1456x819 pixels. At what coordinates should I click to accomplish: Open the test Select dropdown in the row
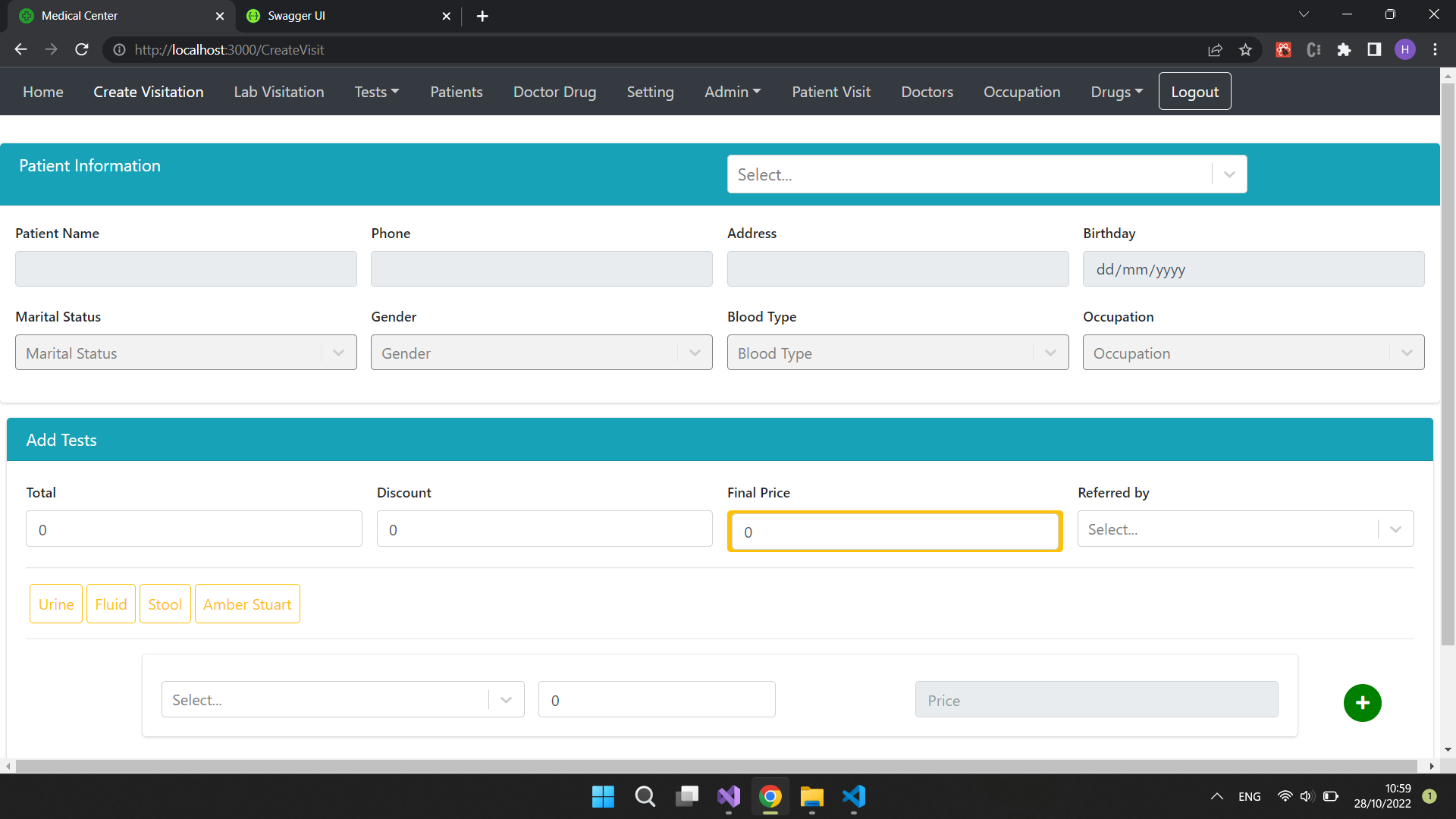tap(343, 699)
